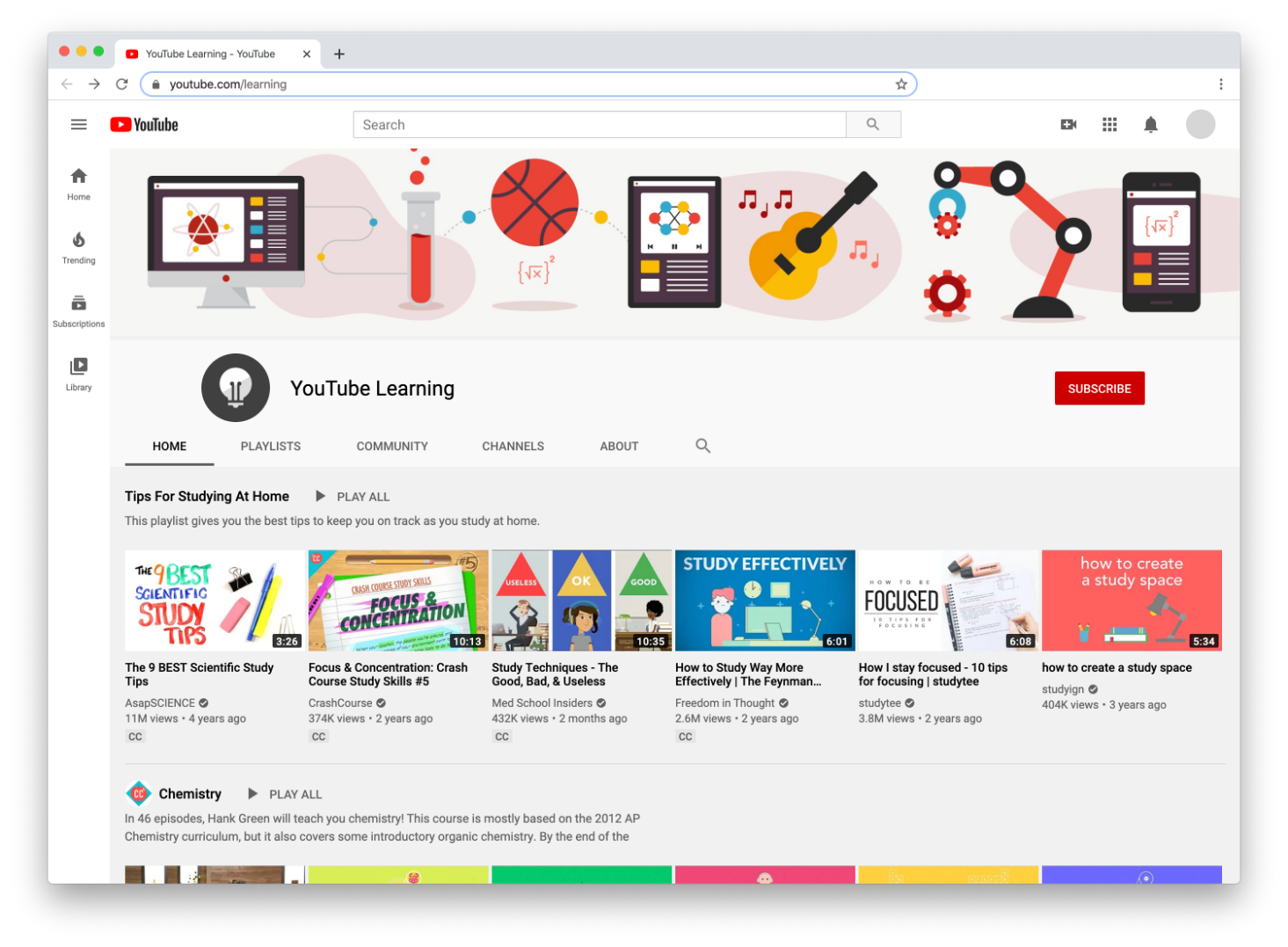Play all Chemistry videos
The height and width of the screenshot is (947, 1288).
pos(285,794)
